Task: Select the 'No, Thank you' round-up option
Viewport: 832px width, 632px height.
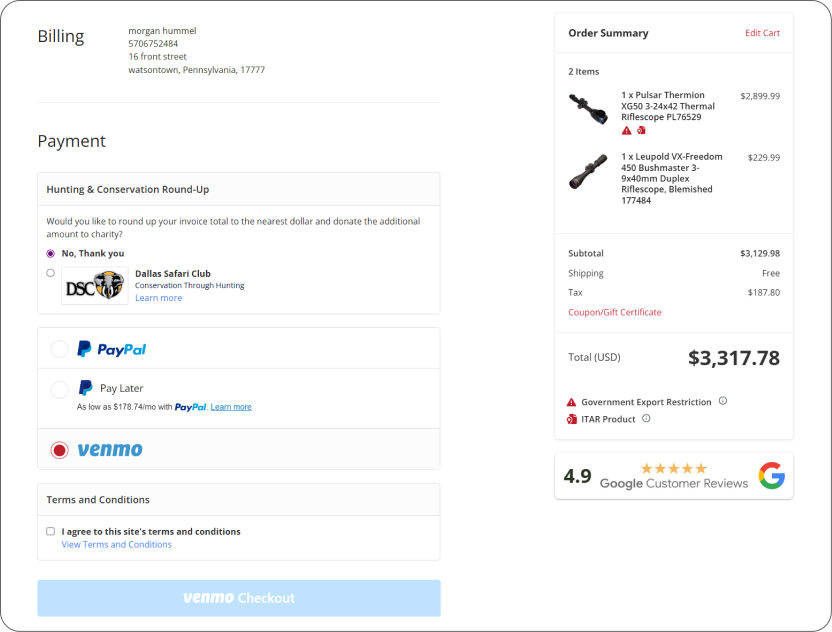Action: (50, 253)
